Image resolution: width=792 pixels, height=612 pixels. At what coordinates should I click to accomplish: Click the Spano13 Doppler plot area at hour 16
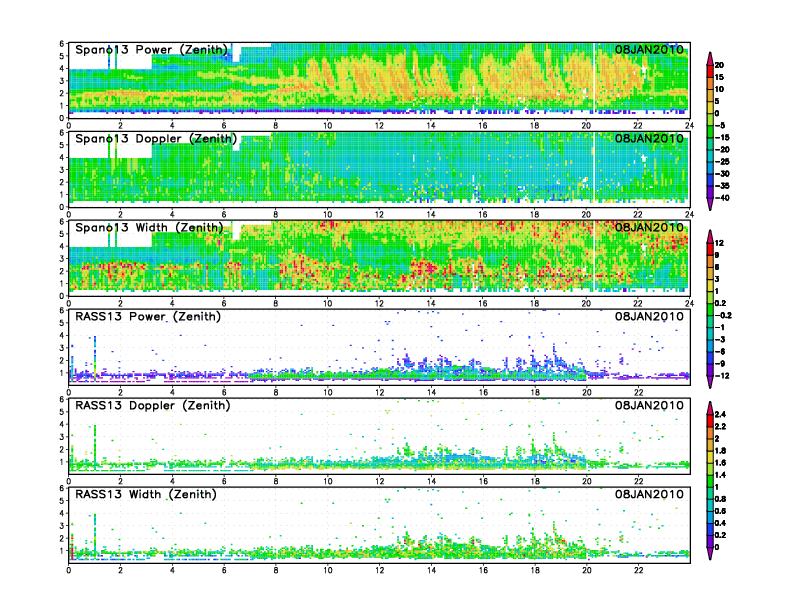pyautogui.click(x=483, y=170)
